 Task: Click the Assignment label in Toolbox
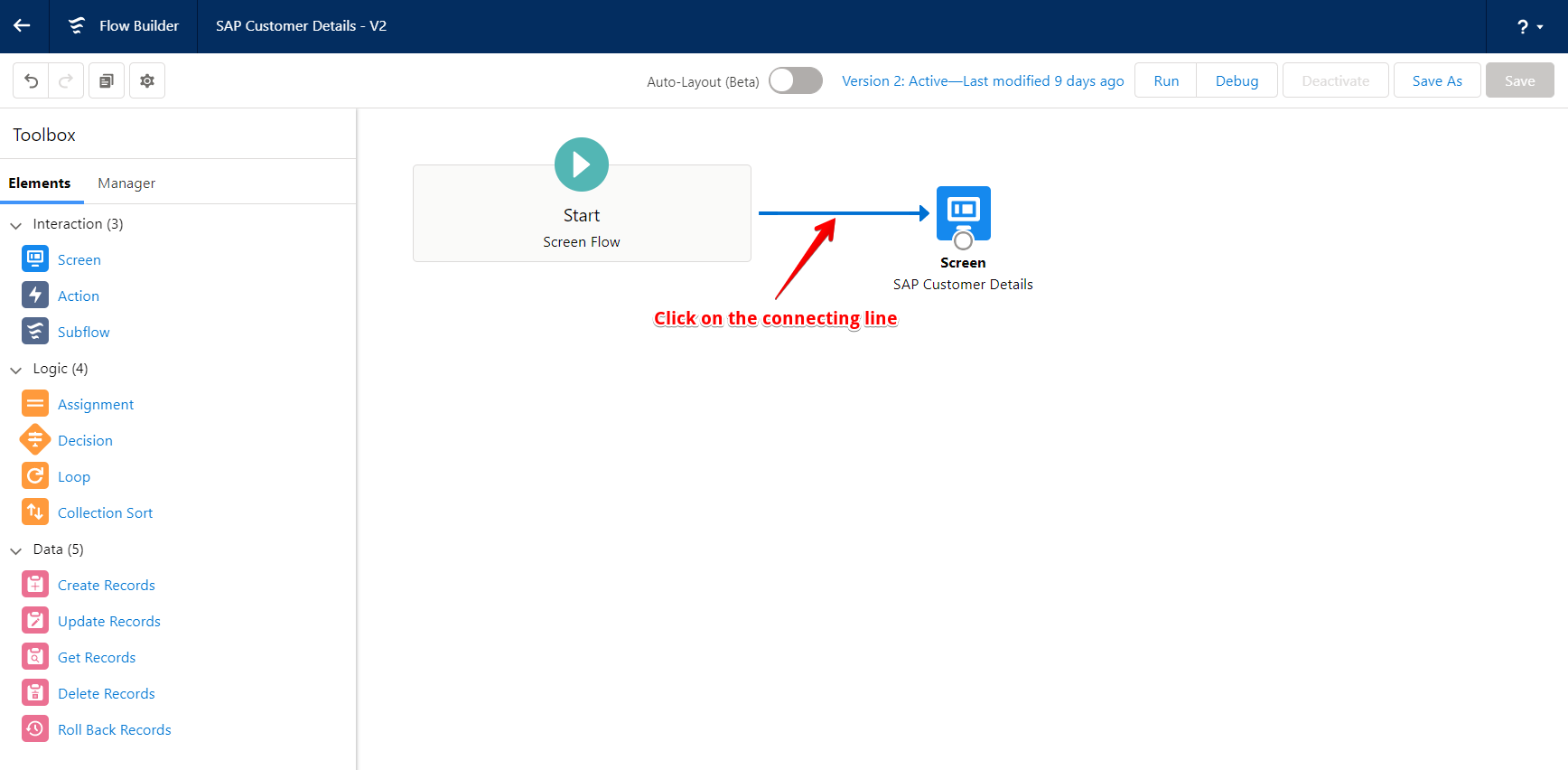click(x=96, y=405)
